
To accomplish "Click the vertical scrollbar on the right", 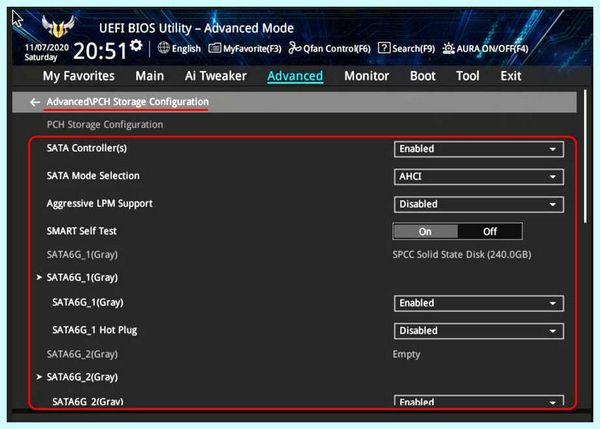I will pos(585,156).
